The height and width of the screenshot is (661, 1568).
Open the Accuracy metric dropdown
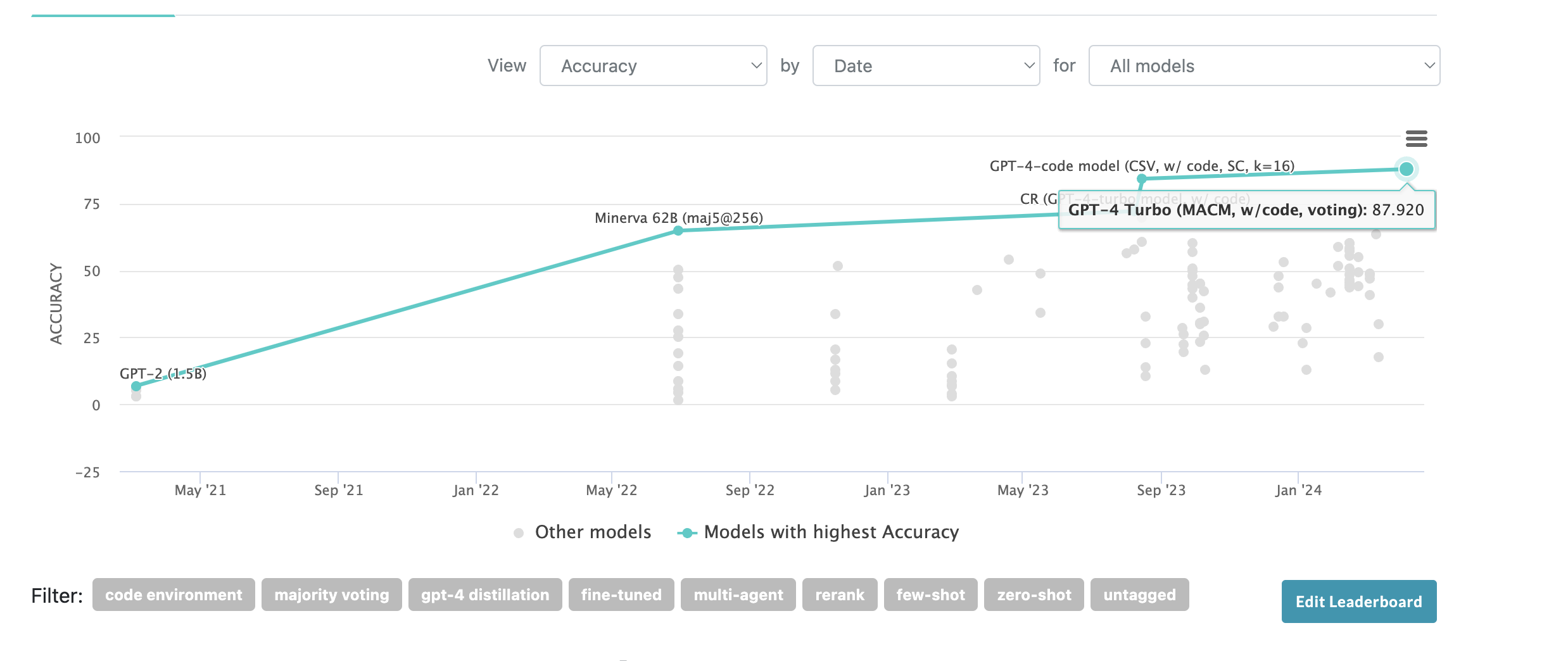click(653, 66)
